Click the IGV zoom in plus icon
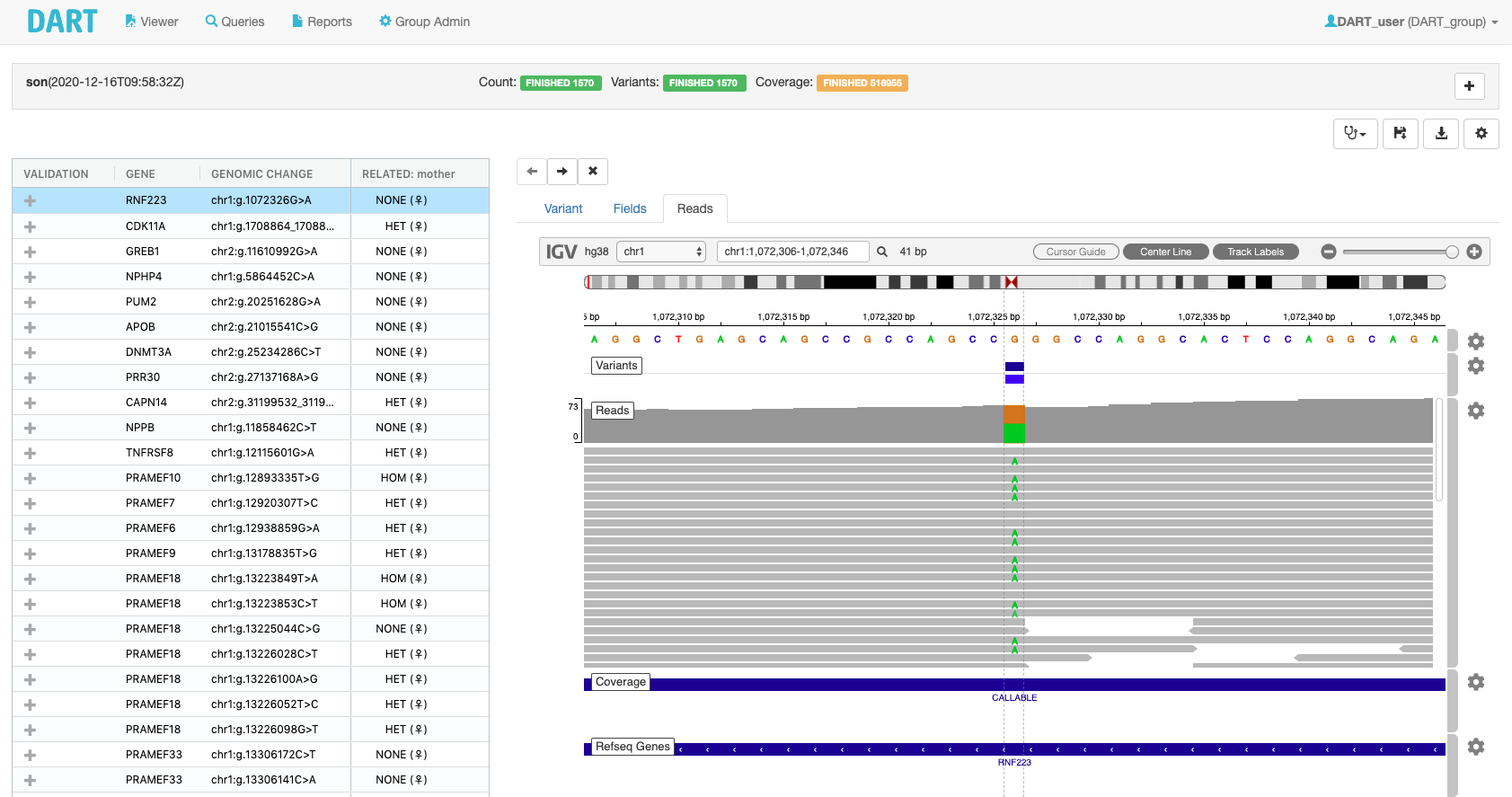Image resolution: width=1512 pixels, height=797 pixels. point(1474,252)
